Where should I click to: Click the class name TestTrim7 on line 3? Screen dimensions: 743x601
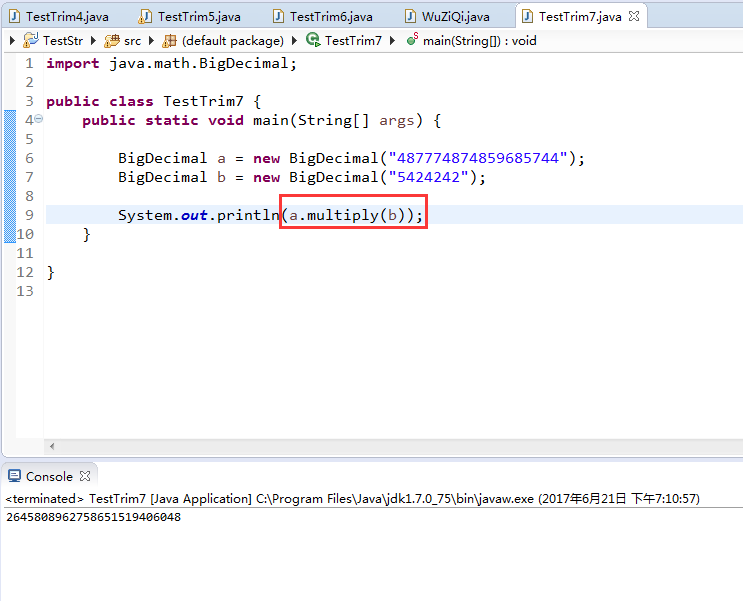203,101
